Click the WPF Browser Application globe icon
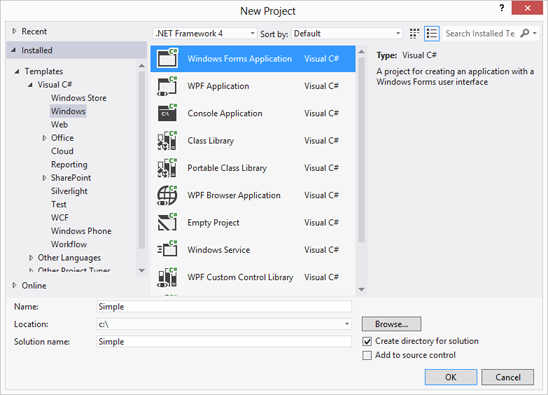This screenshot has height=395, width=548. [167, 195]
